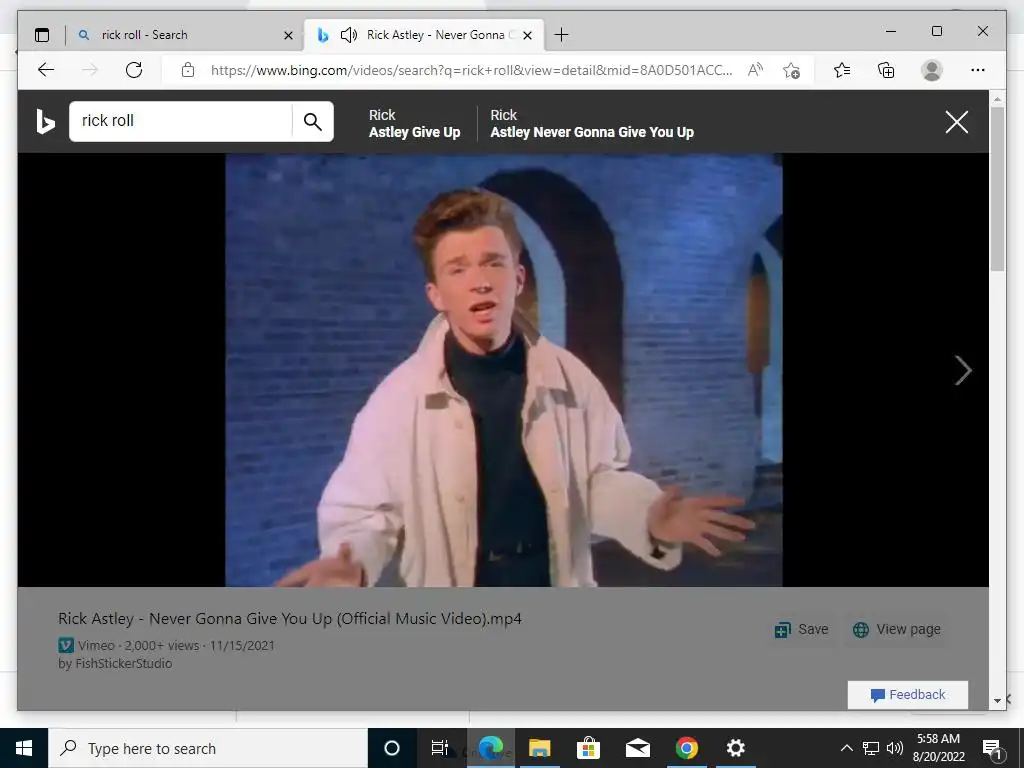Screen dimensions: 1024x768
Task: Open Settings and more menu
Action: point(978,70)
